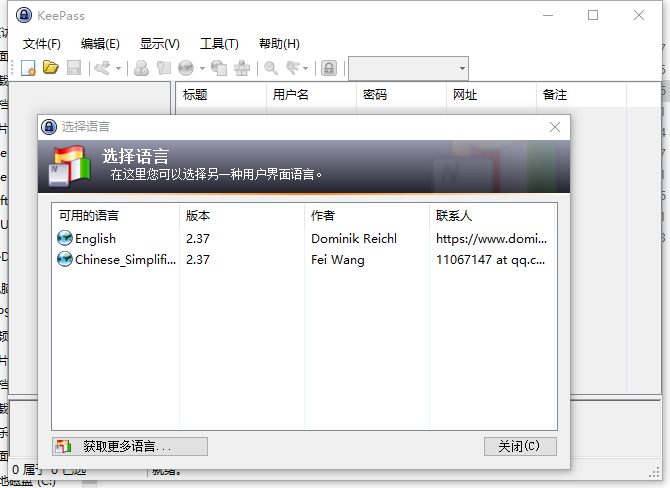This screenshot has height=488, width=670.
Task: Expand the Open URL dropdown arrow
Action: (x=202, y=68)
